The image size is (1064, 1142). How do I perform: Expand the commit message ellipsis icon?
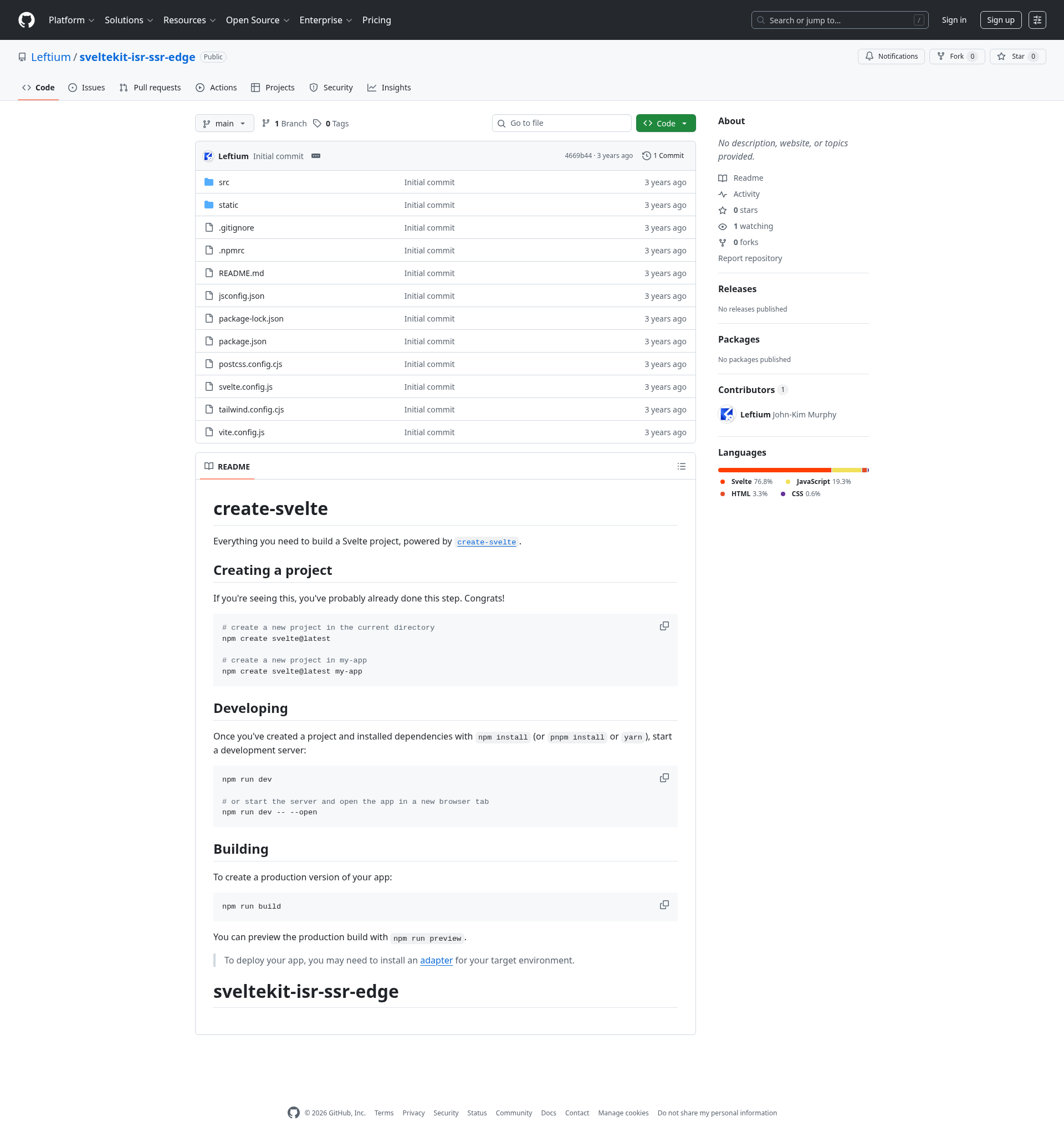pos(316,156)
